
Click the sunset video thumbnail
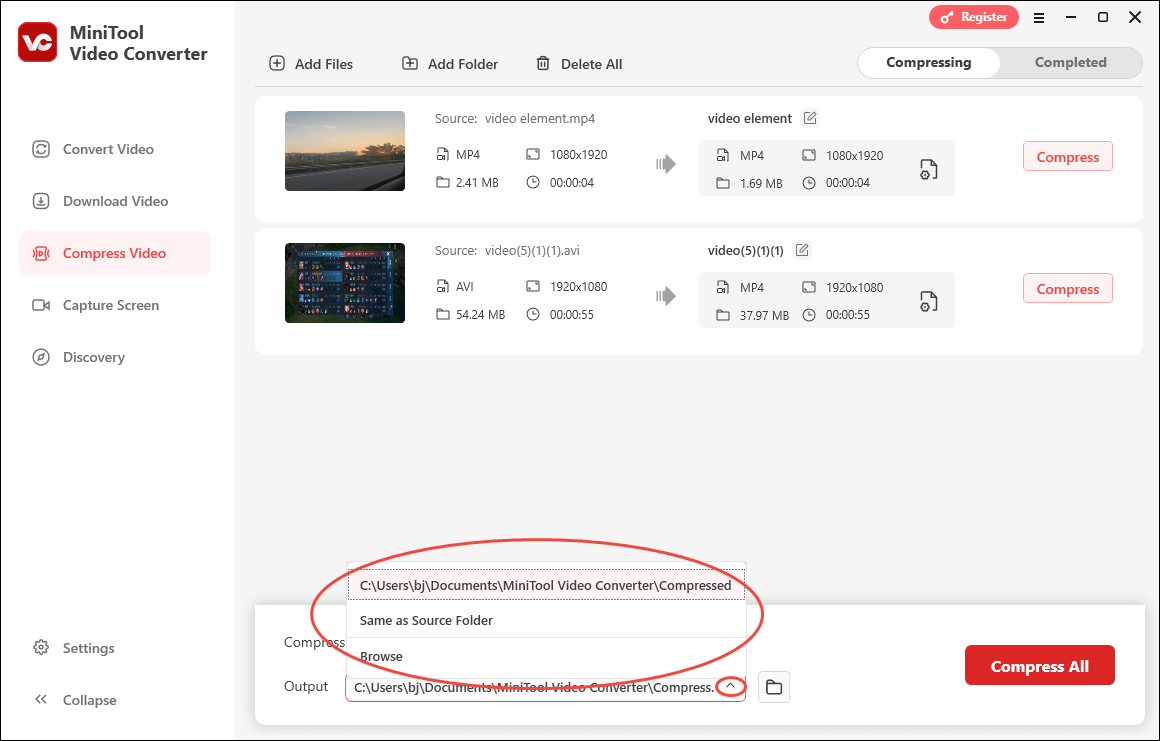click(345, 151)
